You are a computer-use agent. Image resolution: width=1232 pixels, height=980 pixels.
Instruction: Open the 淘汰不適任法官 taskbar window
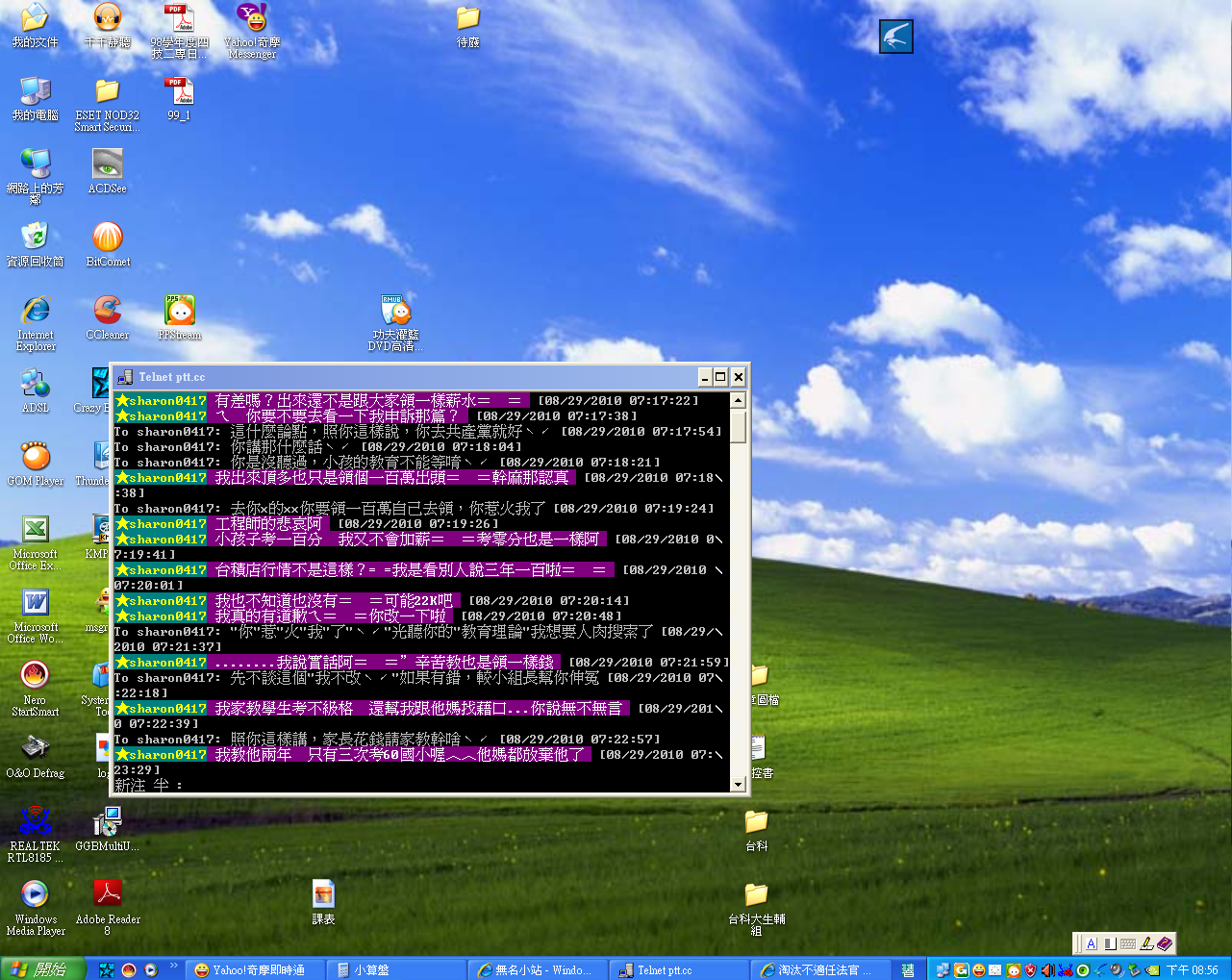point(822,970)
